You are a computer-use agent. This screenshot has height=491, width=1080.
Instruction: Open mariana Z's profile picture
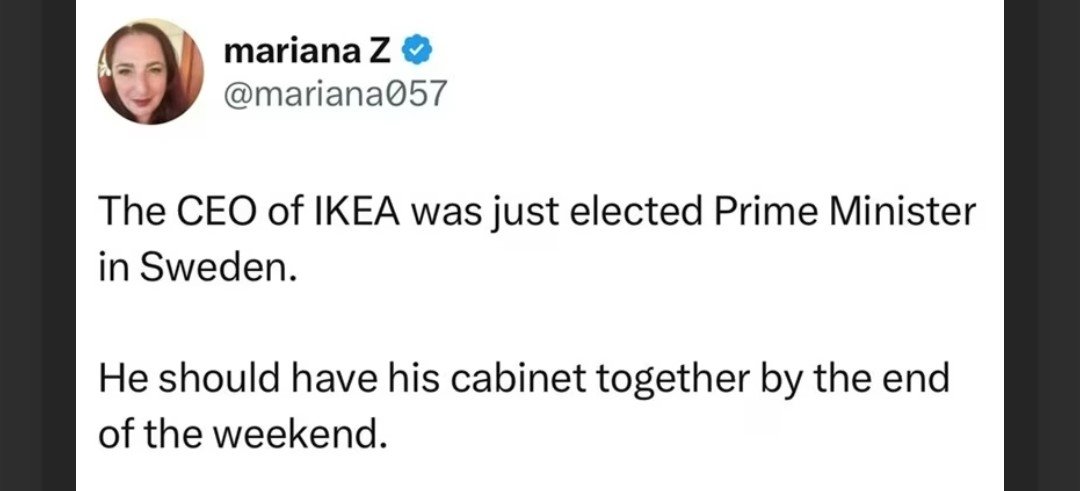(152, 72)
